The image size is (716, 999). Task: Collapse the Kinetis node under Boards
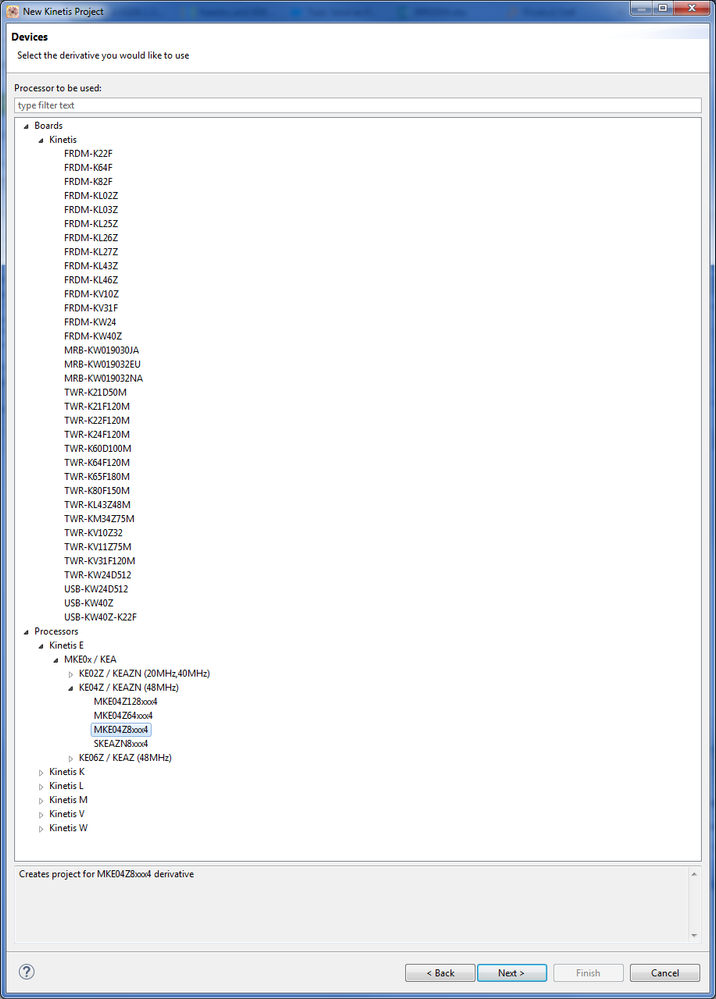point(41,140)
